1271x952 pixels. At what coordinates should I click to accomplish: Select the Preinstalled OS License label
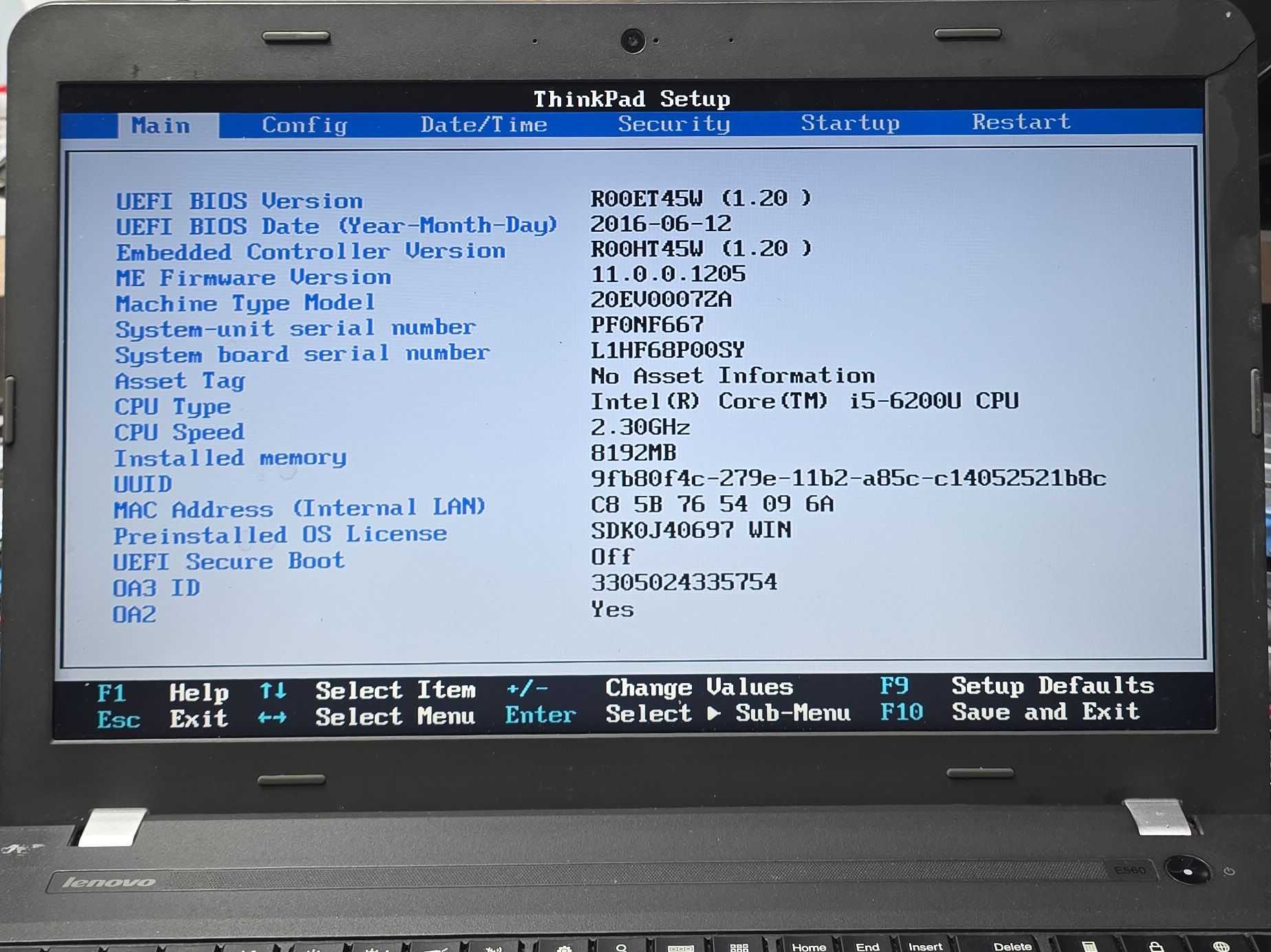coord(281,534)
